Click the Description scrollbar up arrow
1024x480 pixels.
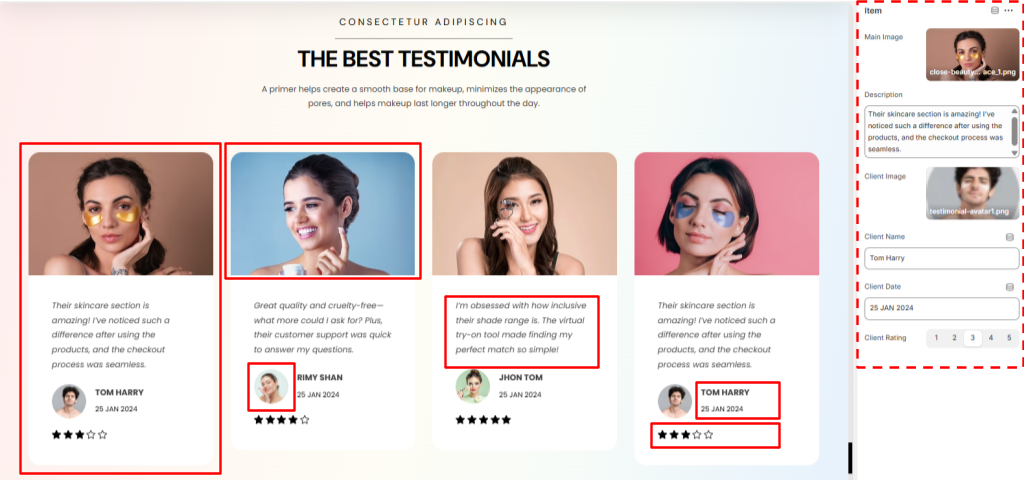click(1014, 111)
